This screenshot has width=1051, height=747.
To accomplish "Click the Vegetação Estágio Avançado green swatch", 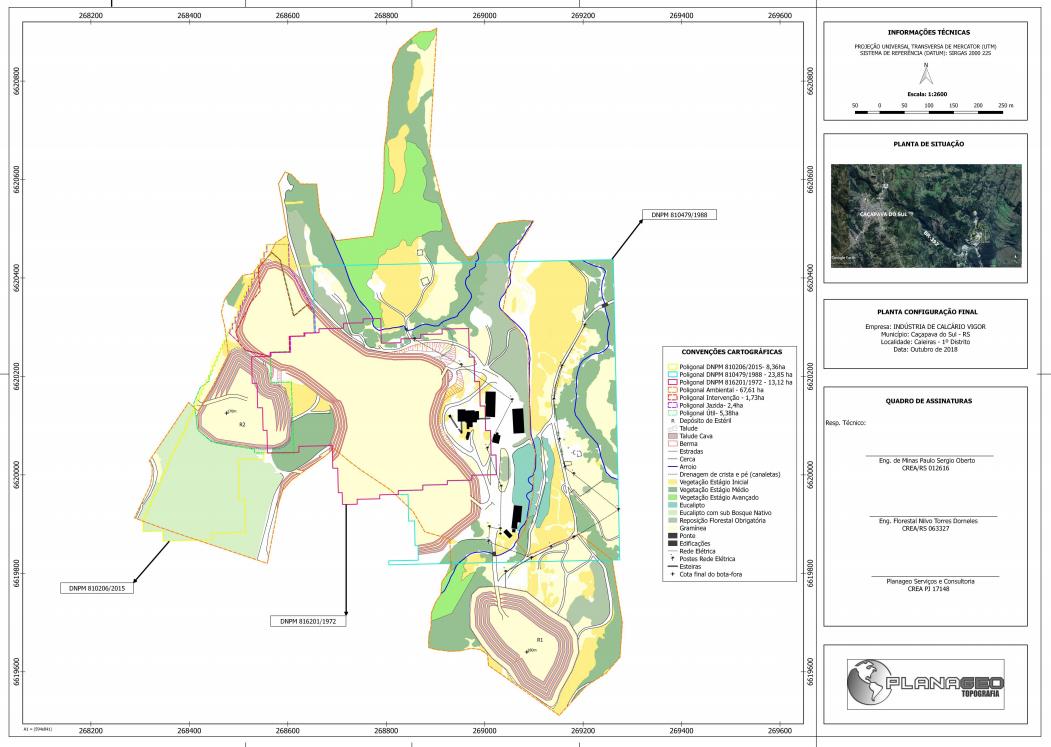I will click(671, 497).
